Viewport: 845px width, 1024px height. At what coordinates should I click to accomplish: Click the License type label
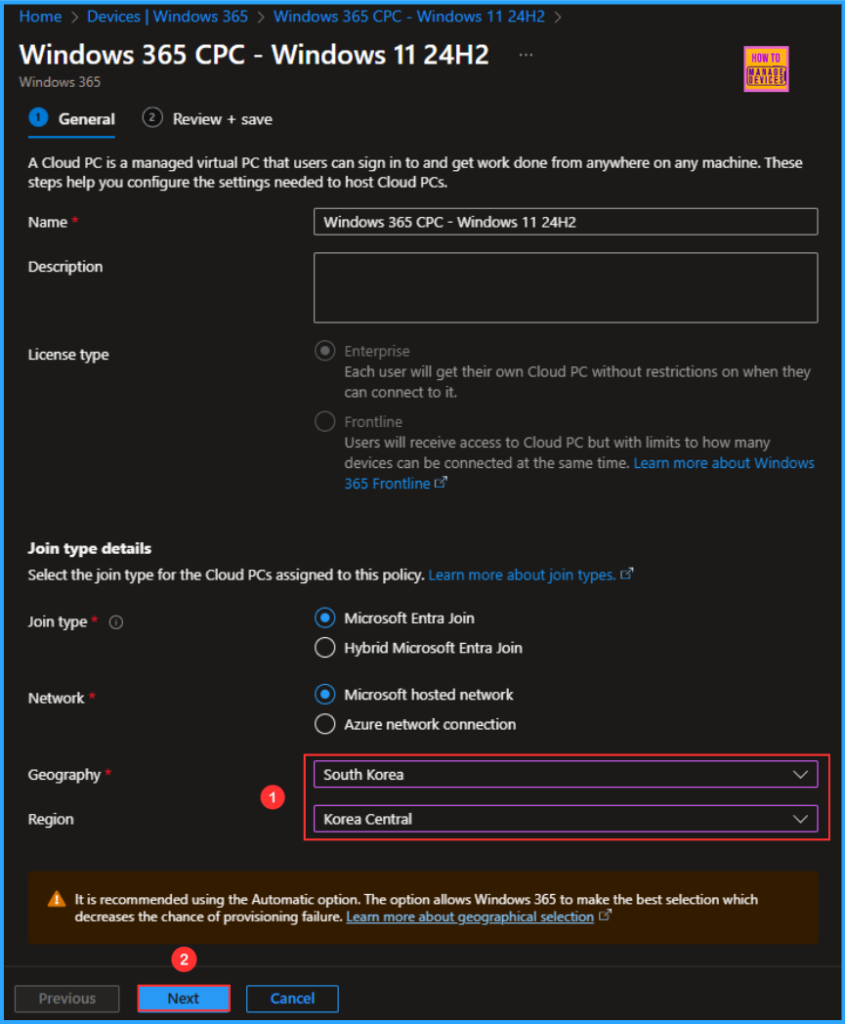69,355
